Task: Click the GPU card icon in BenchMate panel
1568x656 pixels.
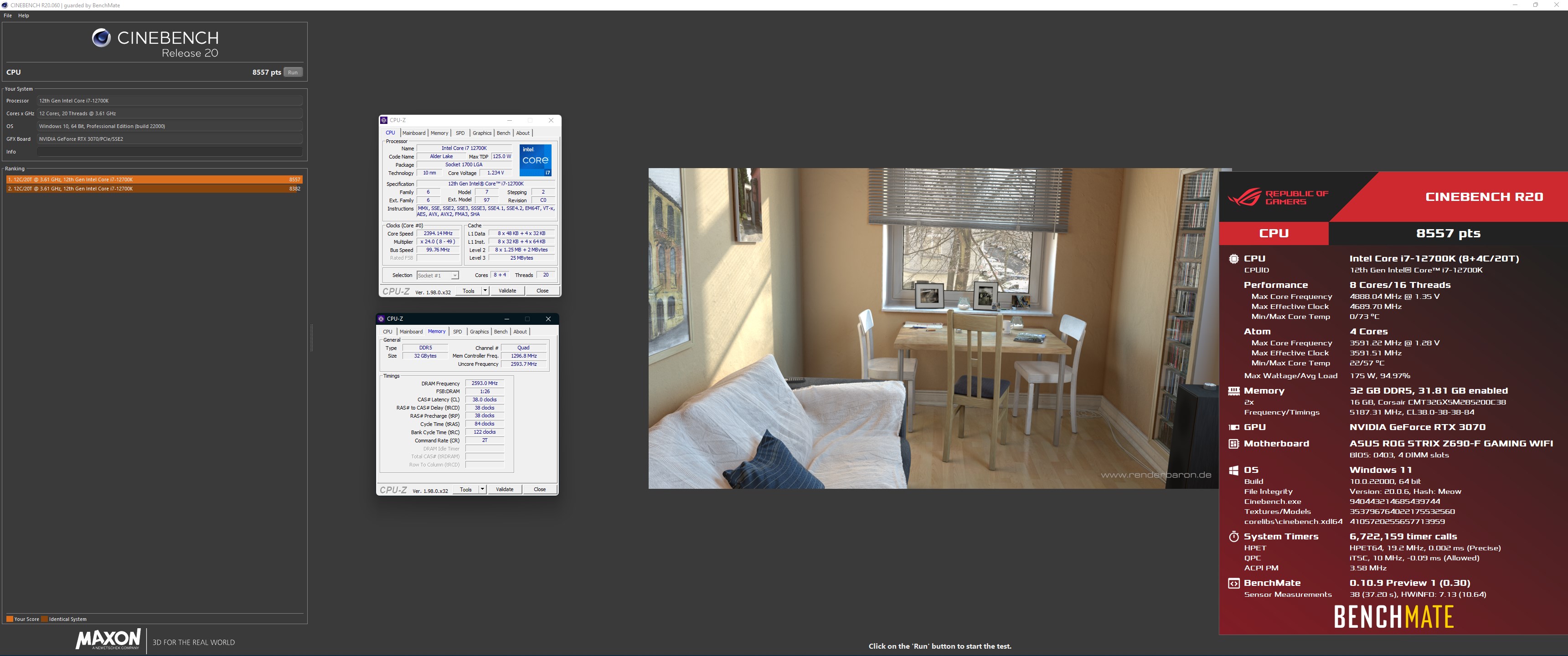Action: coord(1233,427)
